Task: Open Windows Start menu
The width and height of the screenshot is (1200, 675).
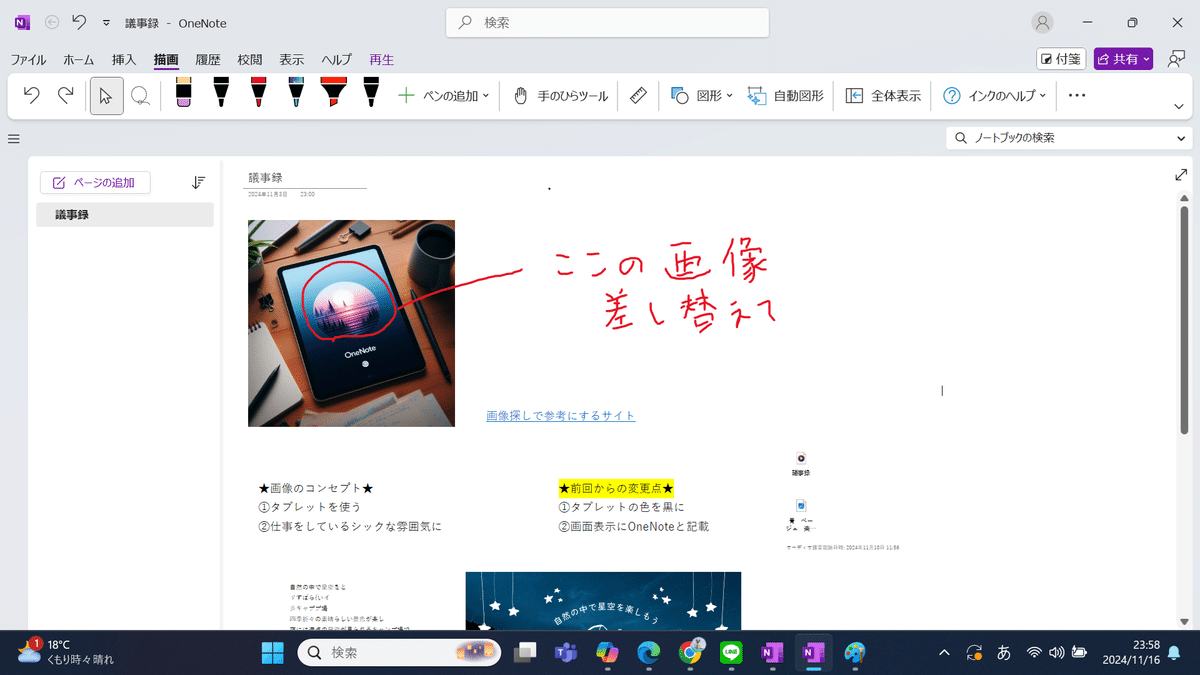Action: point(272,652)
